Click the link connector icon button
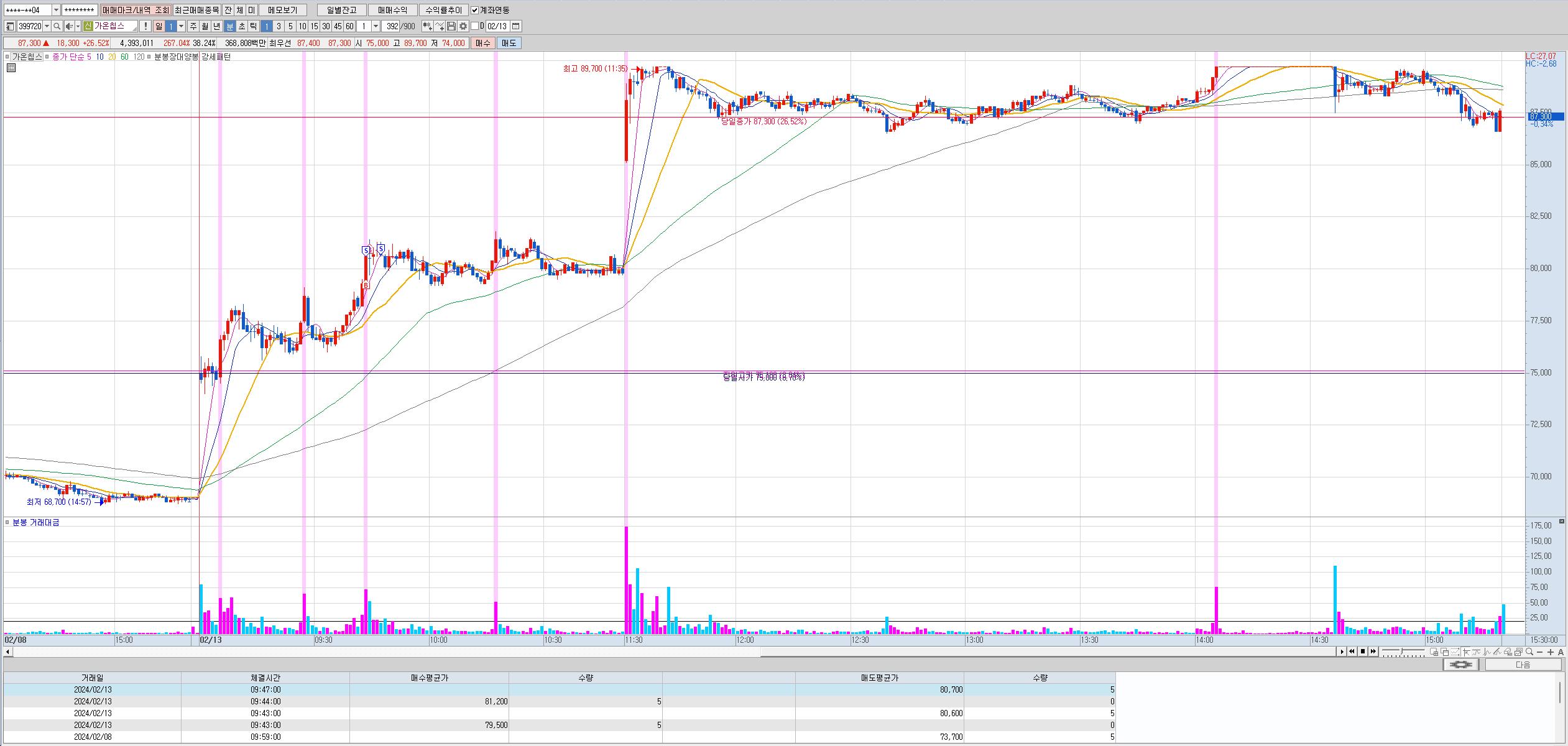The image size is (1568, 746). [x=1461, y=665]
